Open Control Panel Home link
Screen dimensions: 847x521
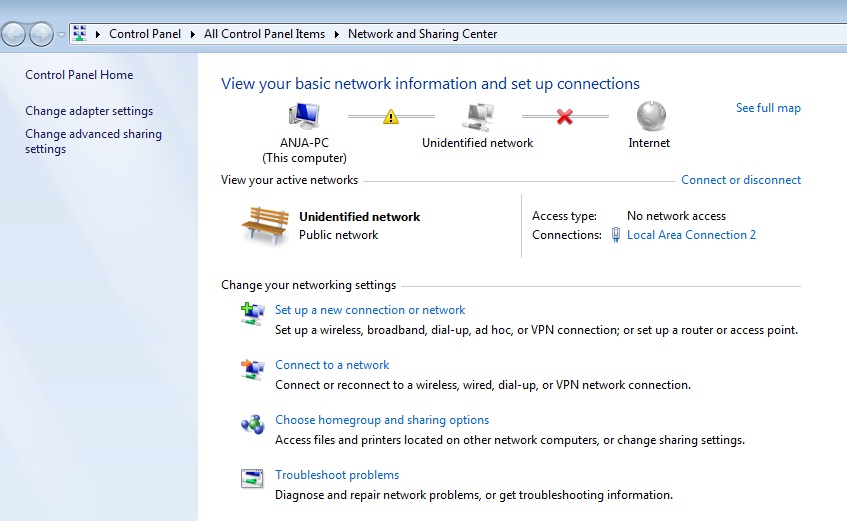(x=79, y=75)
